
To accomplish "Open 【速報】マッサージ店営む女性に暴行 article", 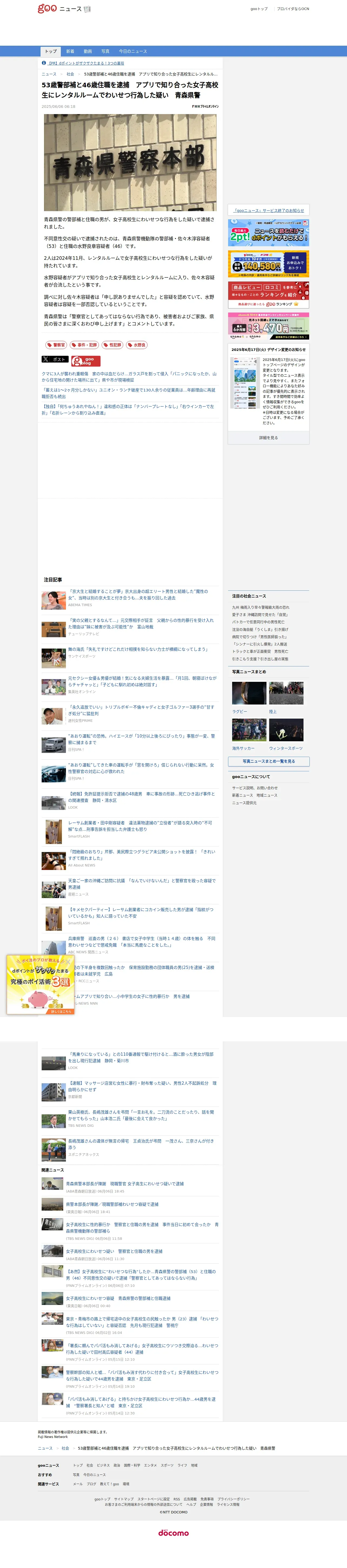I will [142, 1086].
